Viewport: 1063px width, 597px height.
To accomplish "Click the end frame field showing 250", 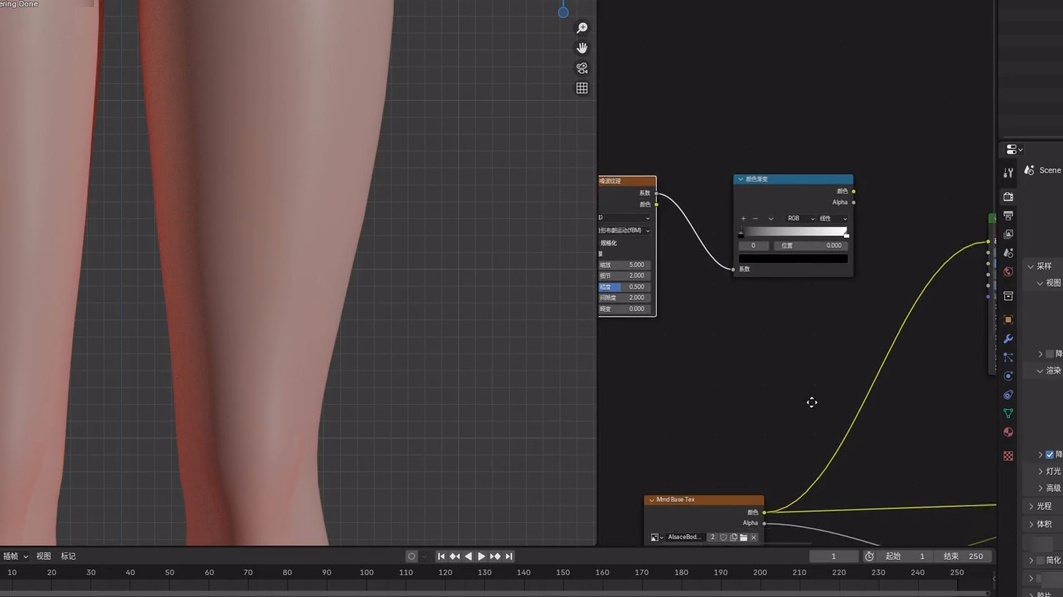I will [x=964, y=556].
